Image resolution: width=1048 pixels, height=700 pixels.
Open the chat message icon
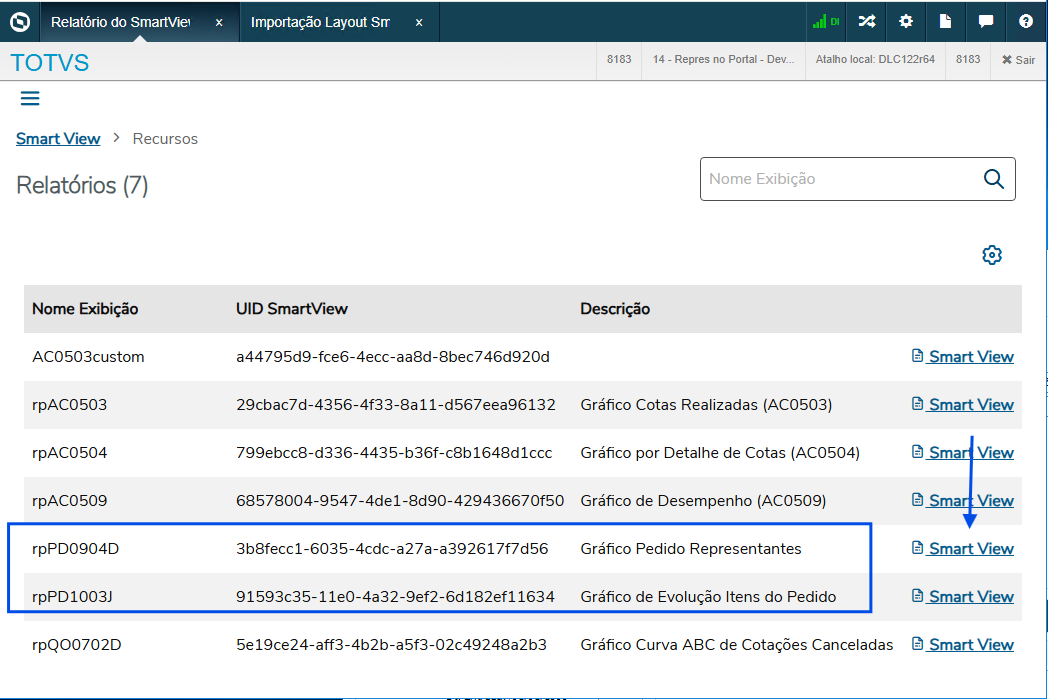click(986, 21)
